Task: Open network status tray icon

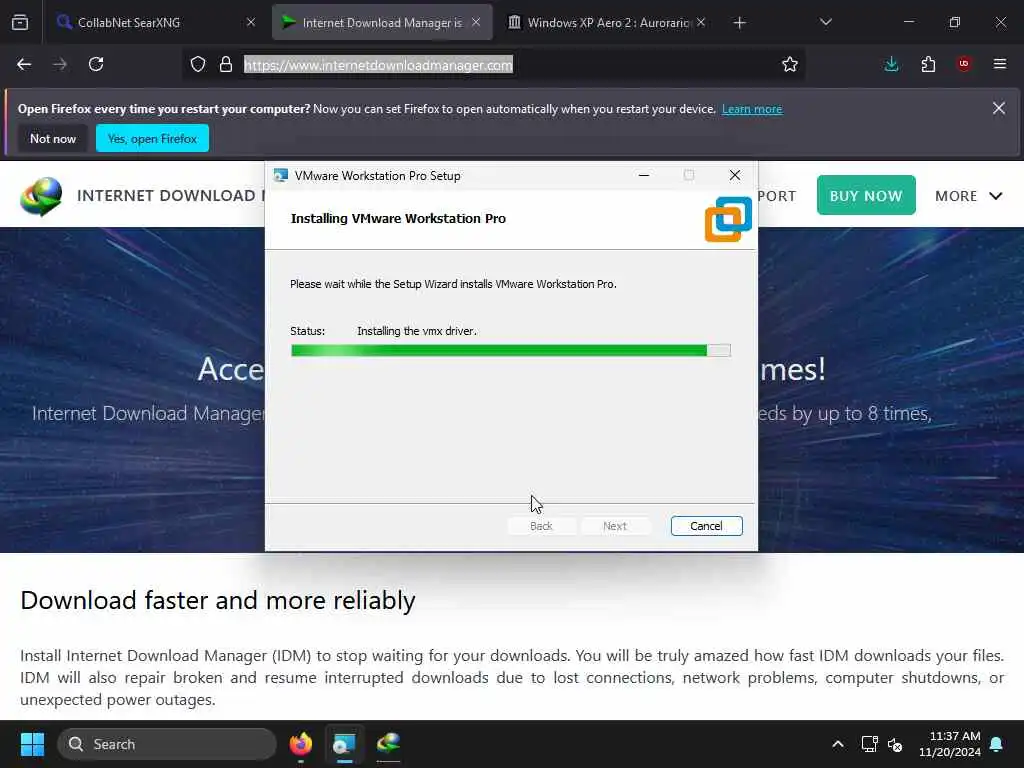Action: 869,744
